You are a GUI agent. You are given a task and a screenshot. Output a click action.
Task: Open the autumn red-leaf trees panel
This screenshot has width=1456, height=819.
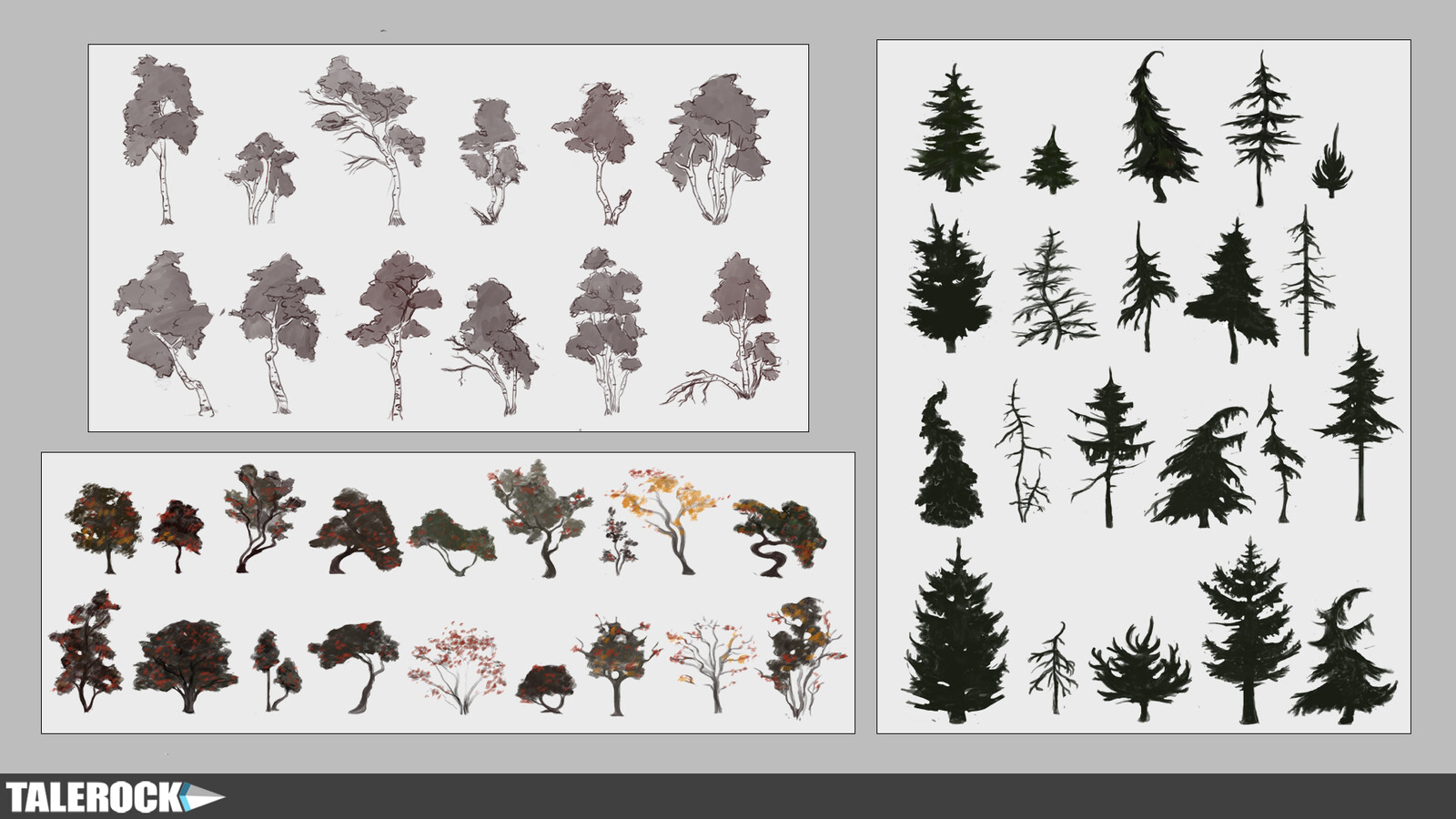pos(448,592)
